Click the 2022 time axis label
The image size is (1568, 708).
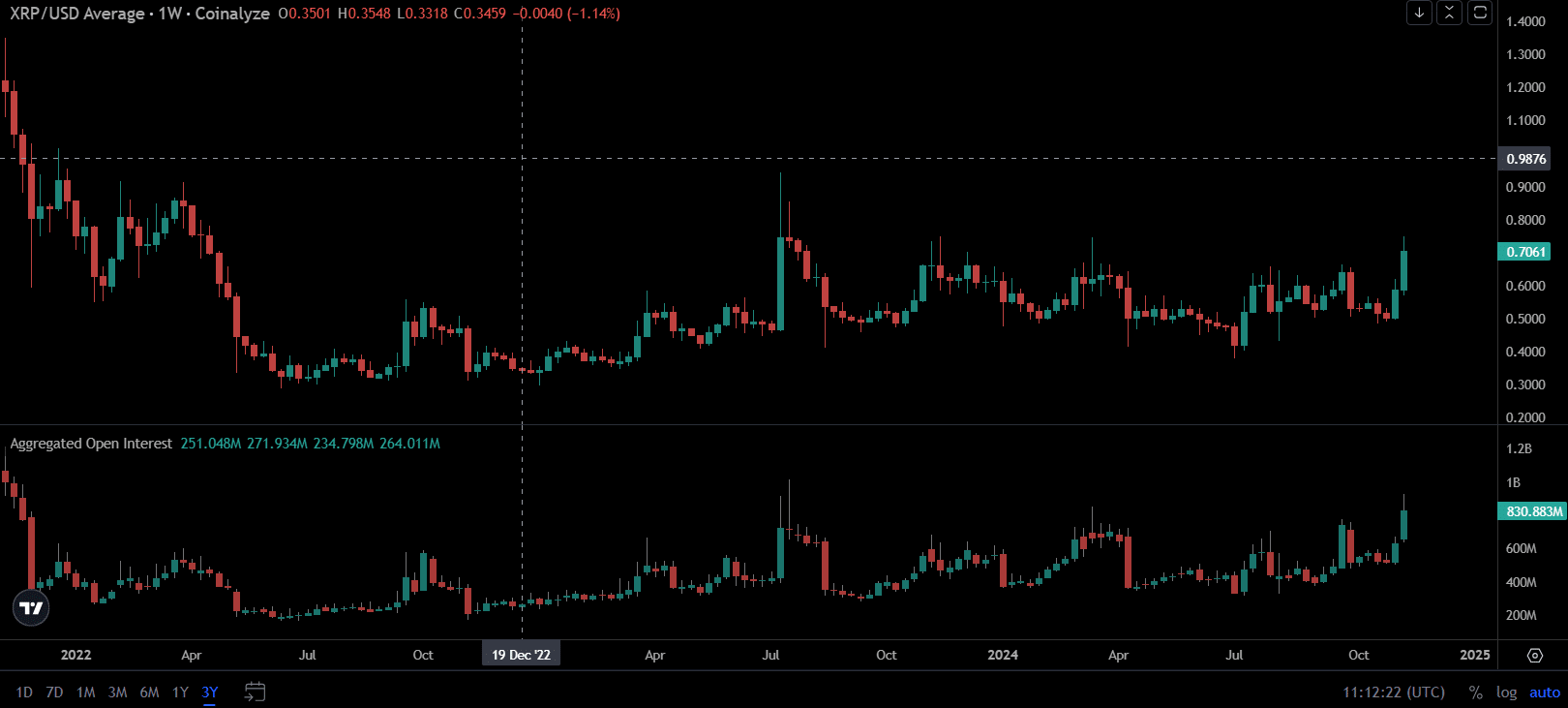75,655
